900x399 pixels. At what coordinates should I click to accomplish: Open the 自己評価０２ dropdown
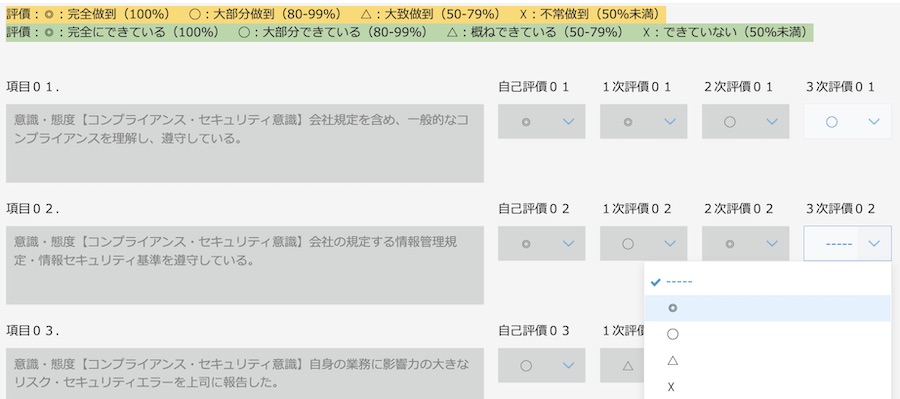(x=541, y=243)
